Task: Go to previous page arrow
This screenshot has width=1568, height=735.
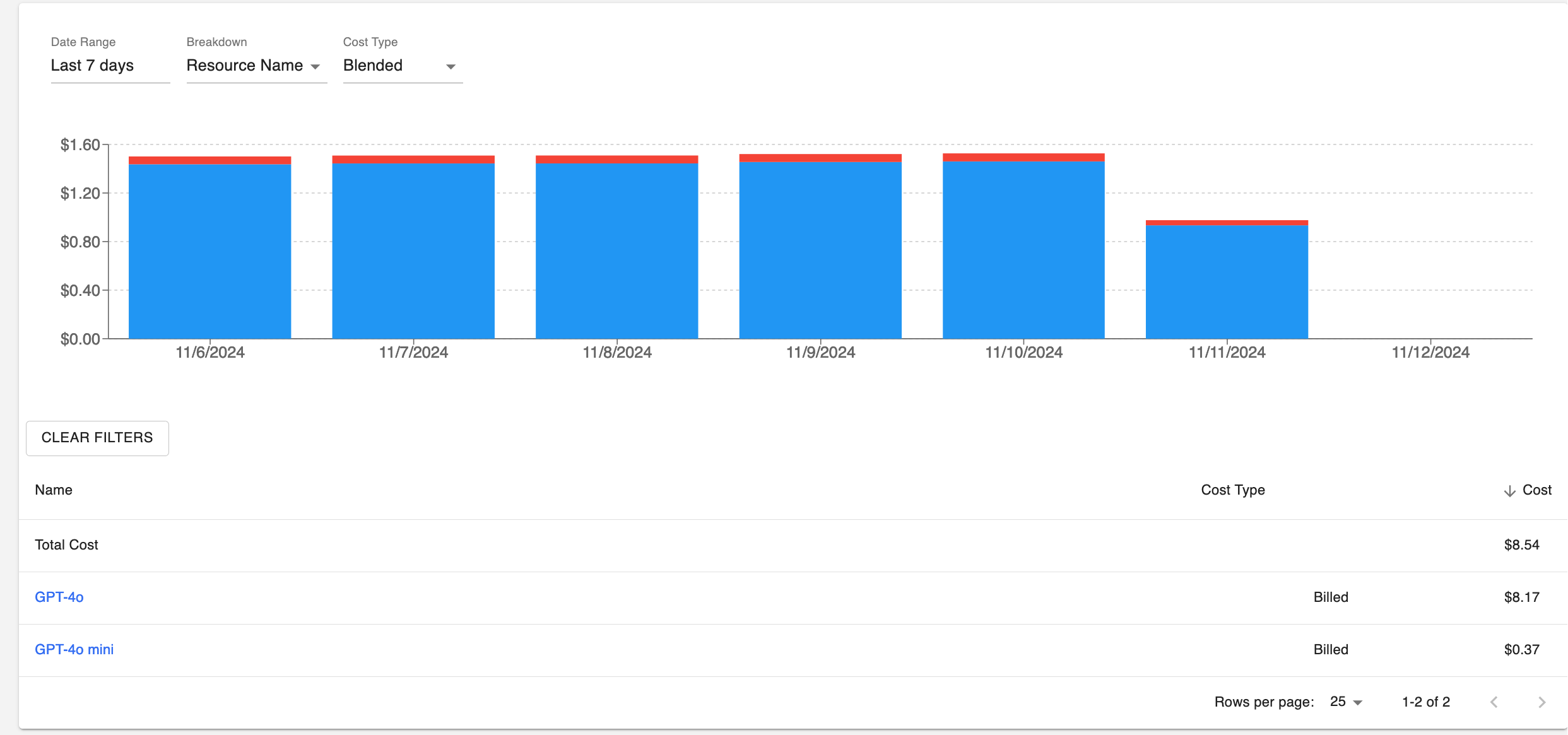Action: [1494, 702]
